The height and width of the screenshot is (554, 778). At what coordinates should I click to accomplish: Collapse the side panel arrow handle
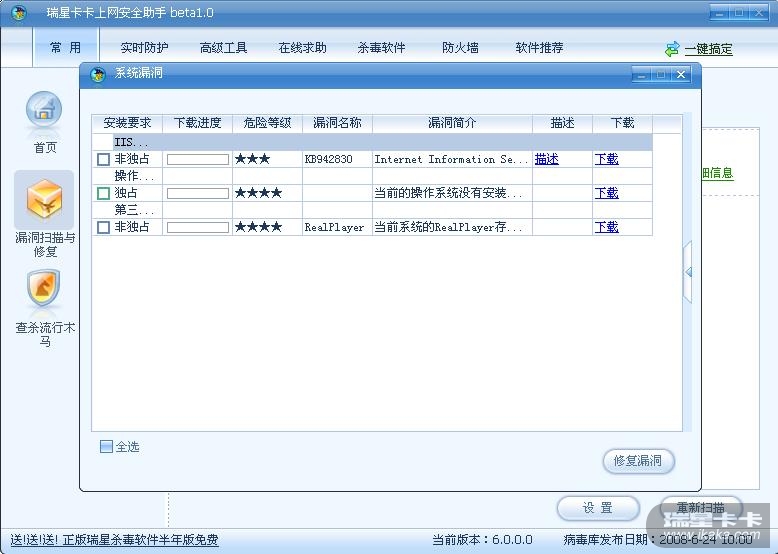tap(688, 272)
